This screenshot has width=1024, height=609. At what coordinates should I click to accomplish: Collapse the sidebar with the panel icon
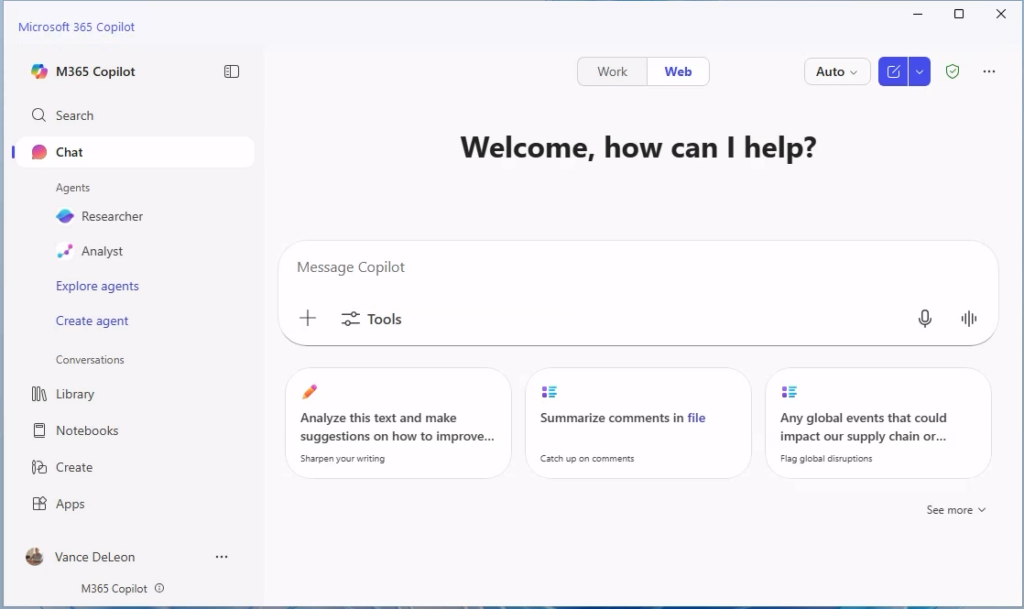point(231,72)
